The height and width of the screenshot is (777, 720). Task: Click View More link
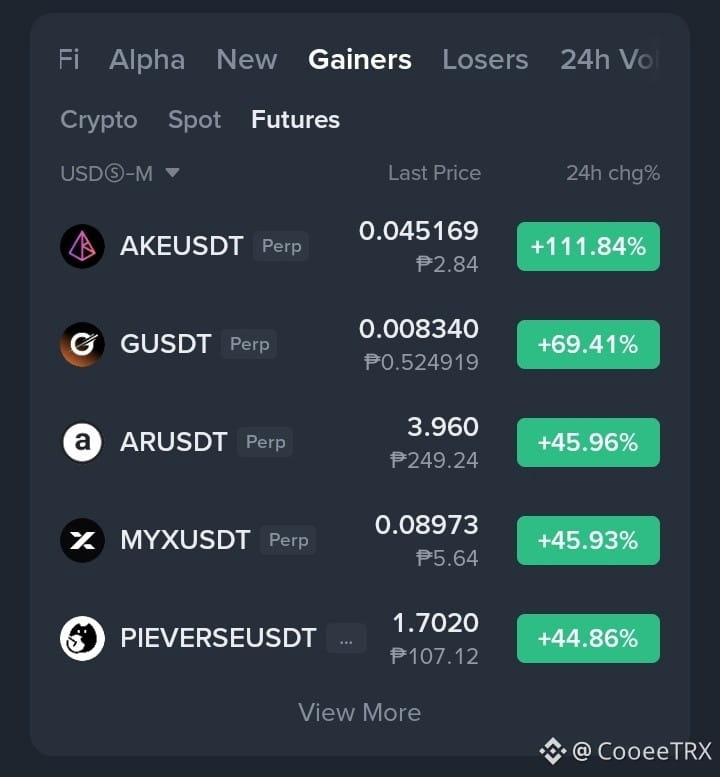pyautogui.click(x=360, y=713)
